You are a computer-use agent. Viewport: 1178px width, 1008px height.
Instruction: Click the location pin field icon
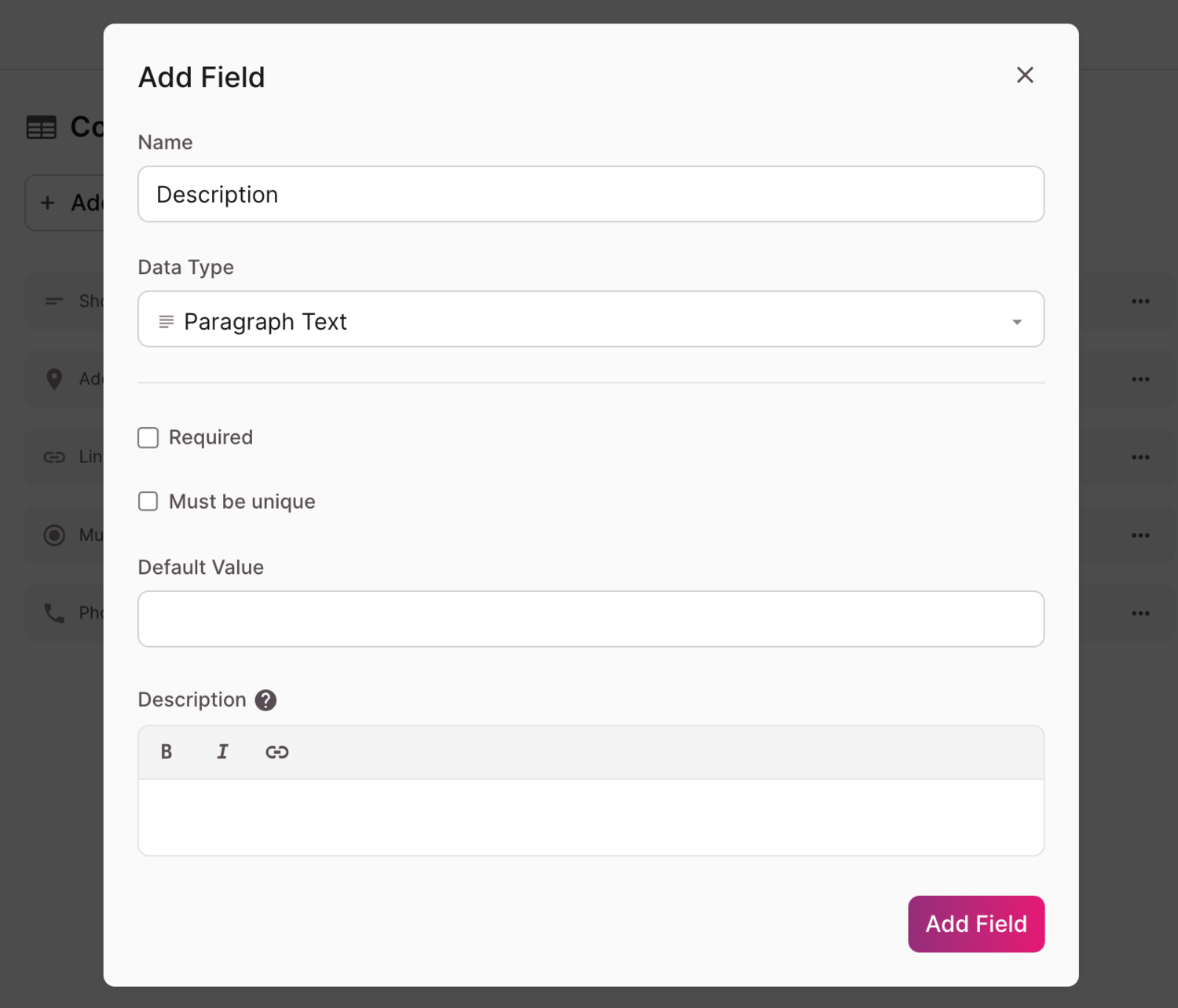[54, 379]
